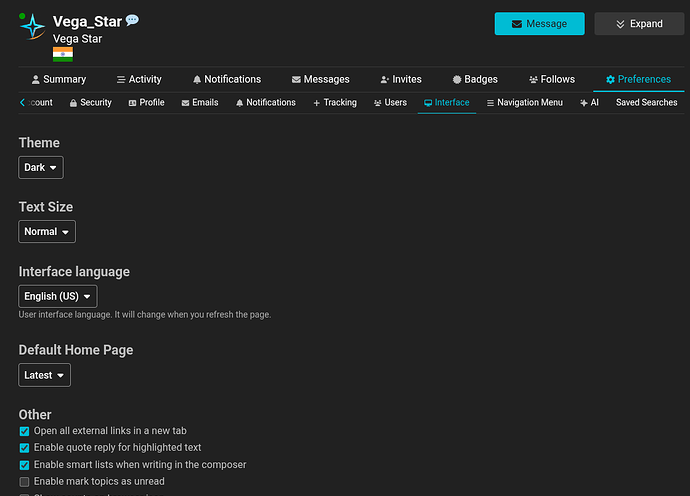
Task: Open the Theme dropdown set to Dark
Action: click(41, 168)
